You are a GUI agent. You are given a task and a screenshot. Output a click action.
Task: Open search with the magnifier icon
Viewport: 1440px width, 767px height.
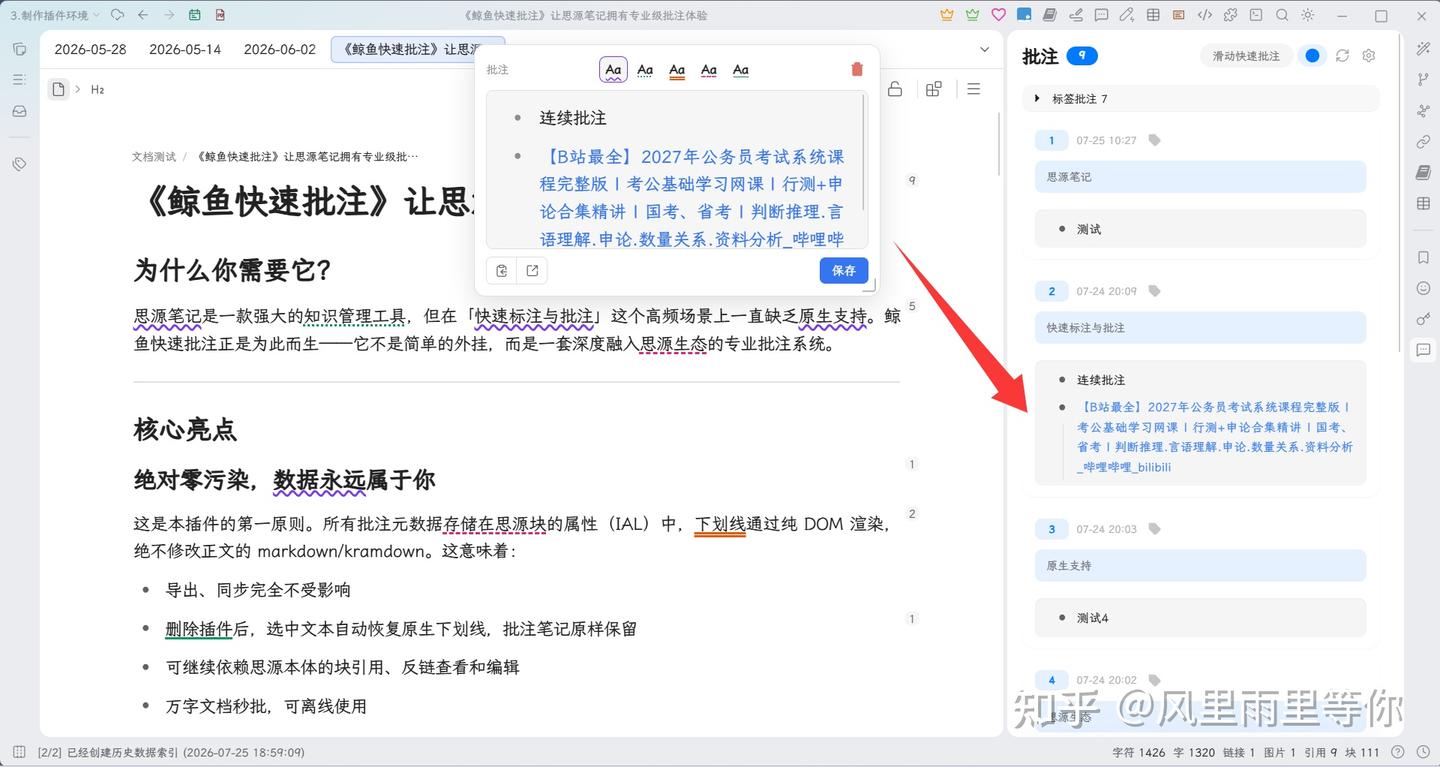[x=1282, y=15]
